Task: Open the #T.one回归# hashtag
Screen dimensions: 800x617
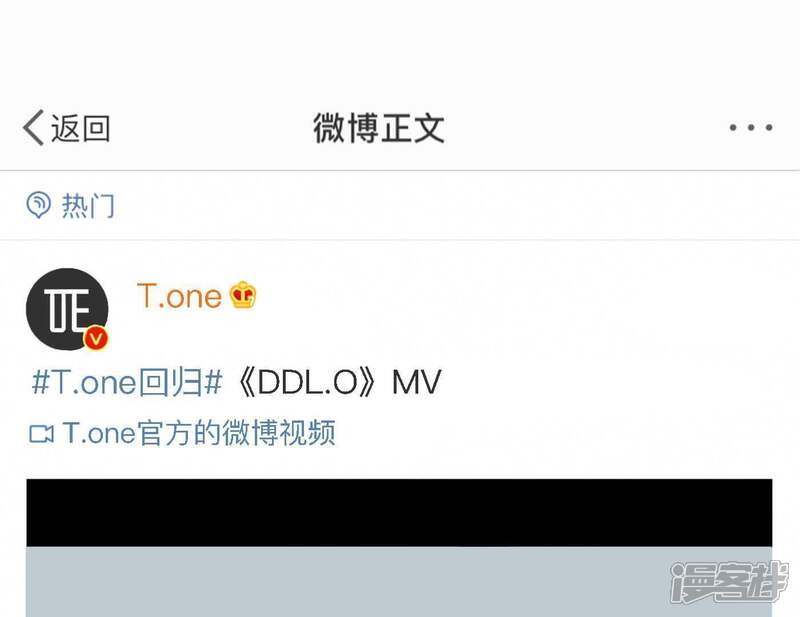Action: pos(127,382)
